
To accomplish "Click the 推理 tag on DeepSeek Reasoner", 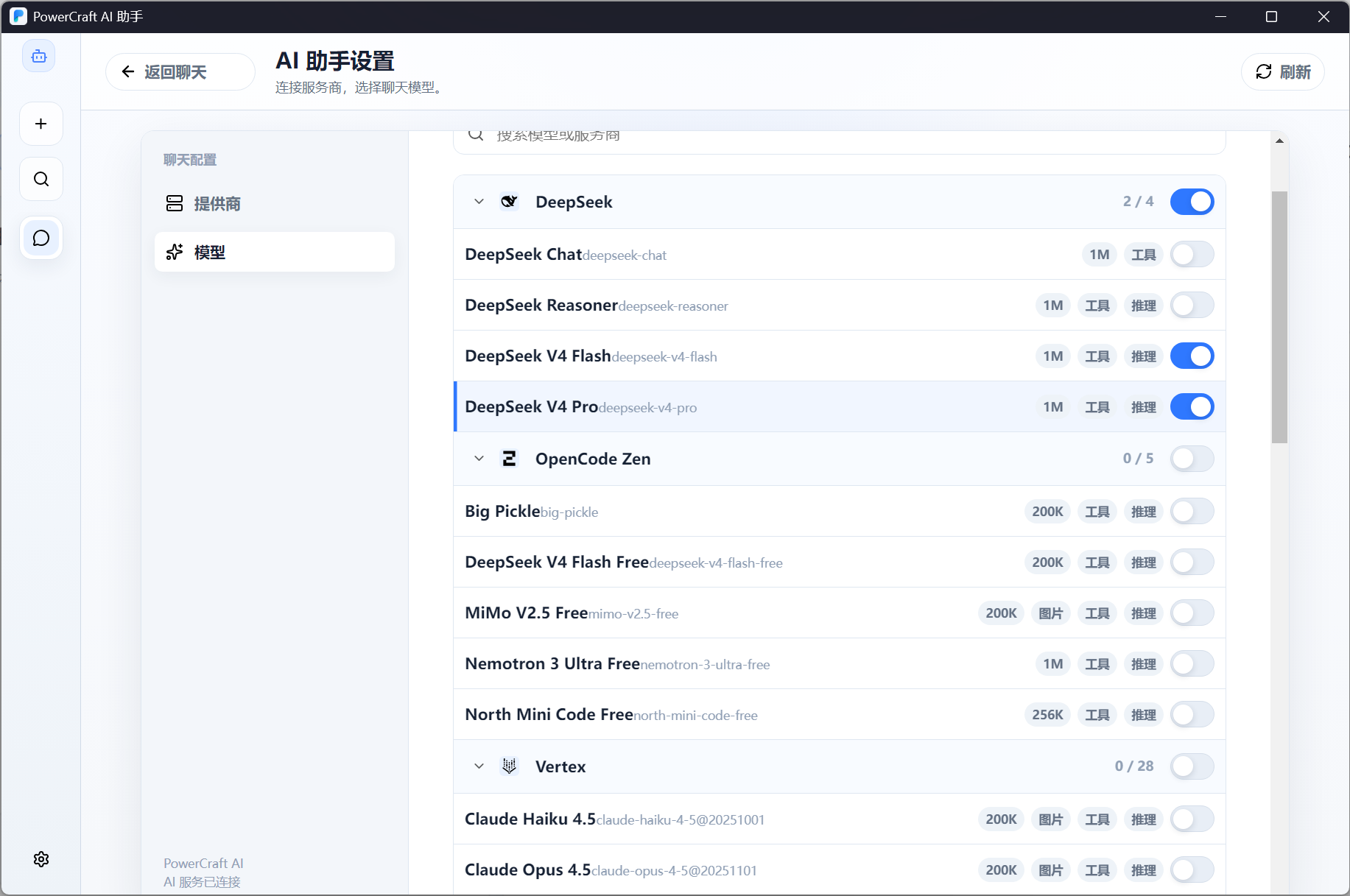I will pos(1143,306).
